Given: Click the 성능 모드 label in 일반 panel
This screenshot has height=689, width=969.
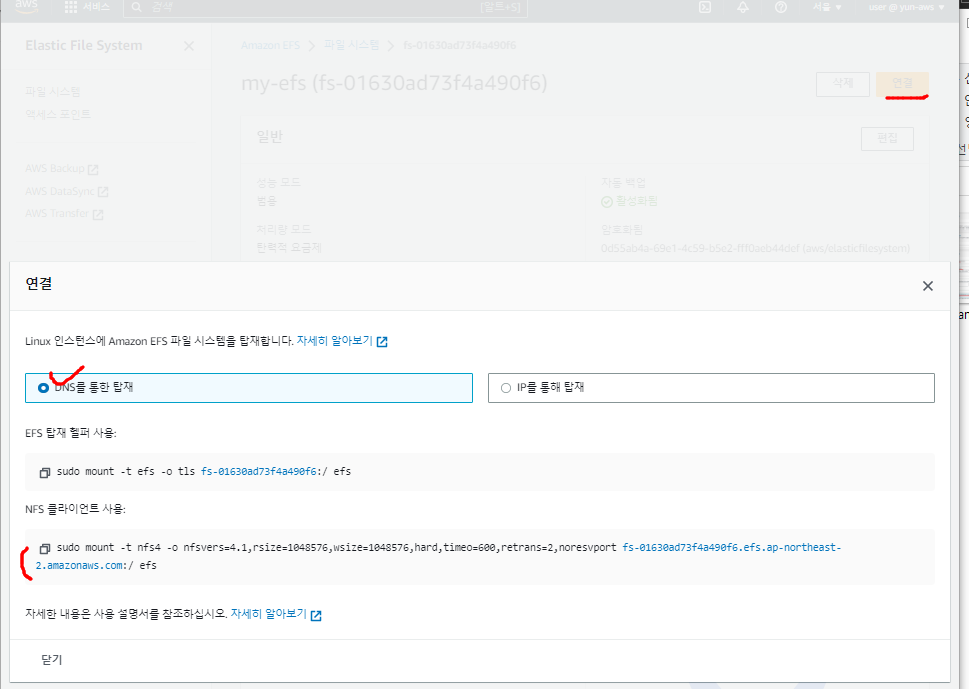Looking at the screenshot, I should [279, 183].
